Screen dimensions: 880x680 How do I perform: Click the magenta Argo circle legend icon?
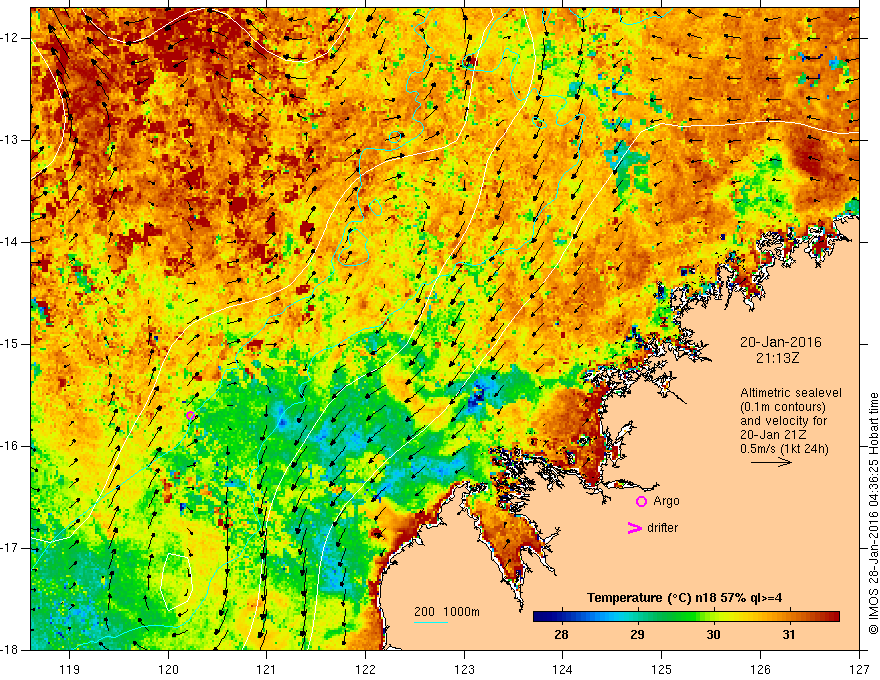[x=641, y=501]
